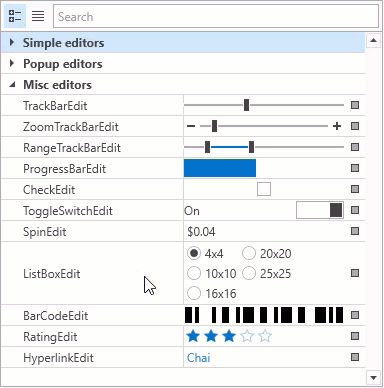Select the ListBoxEdit row label

click(x=52, y=274)
